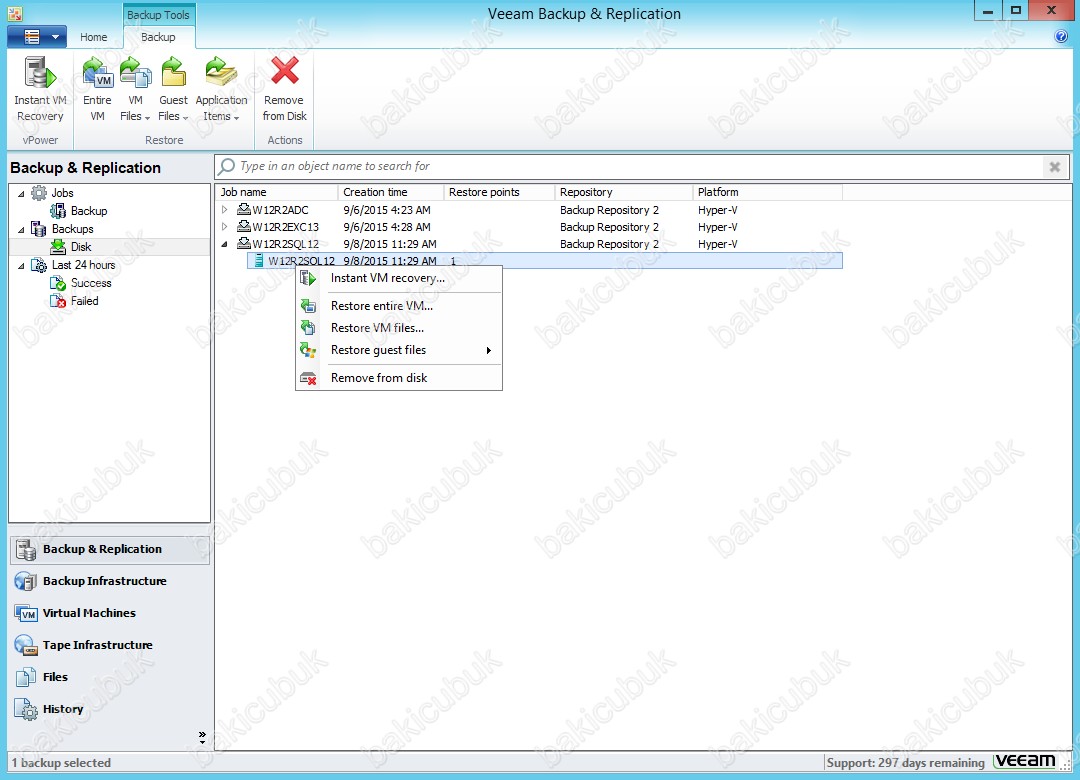Click the application icon in title bar
This screenshot has height=780, width=1080.
15,13
